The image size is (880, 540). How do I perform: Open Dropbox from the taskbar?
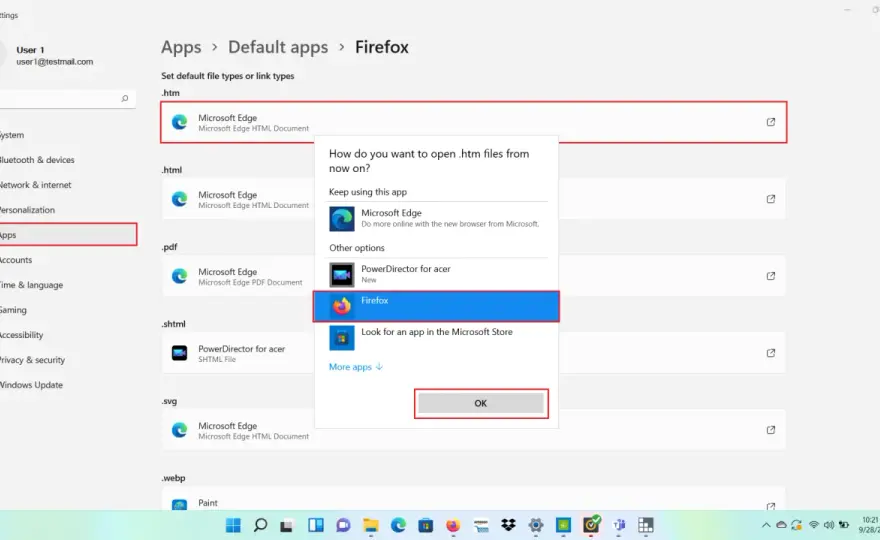[x=508, y=525]
